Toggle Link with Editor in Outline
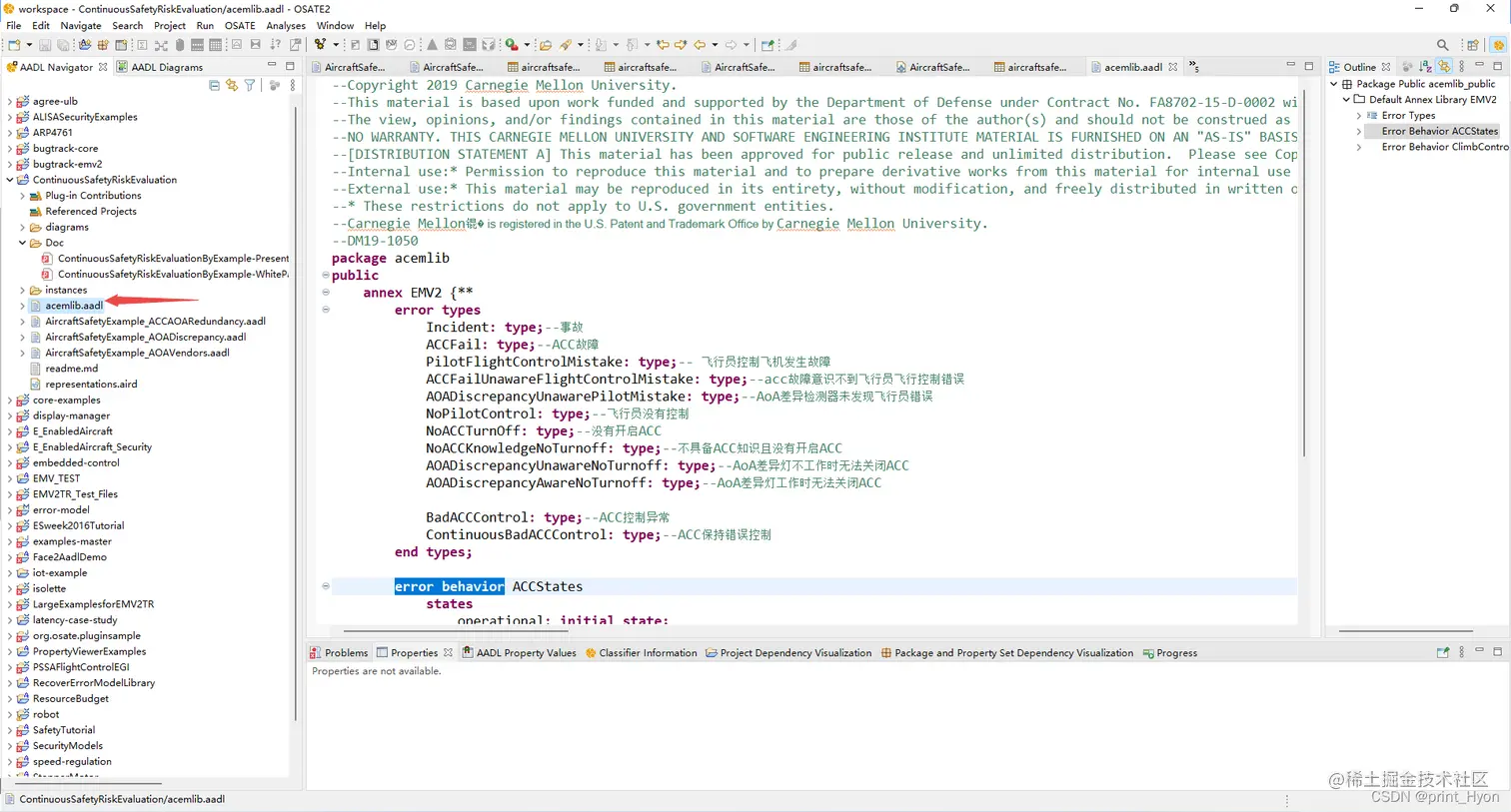Screen dimensions: 1511x812 (x=1444, y=67)
